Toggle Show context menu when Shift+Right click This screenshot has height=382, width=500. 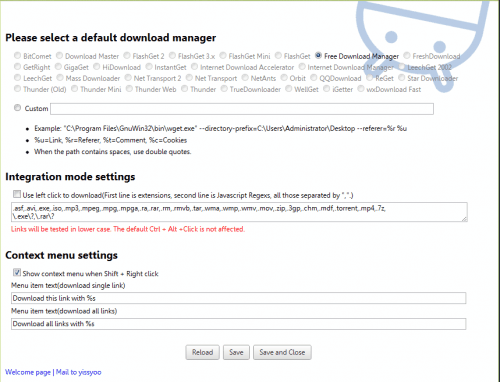(x=17, y=272)
